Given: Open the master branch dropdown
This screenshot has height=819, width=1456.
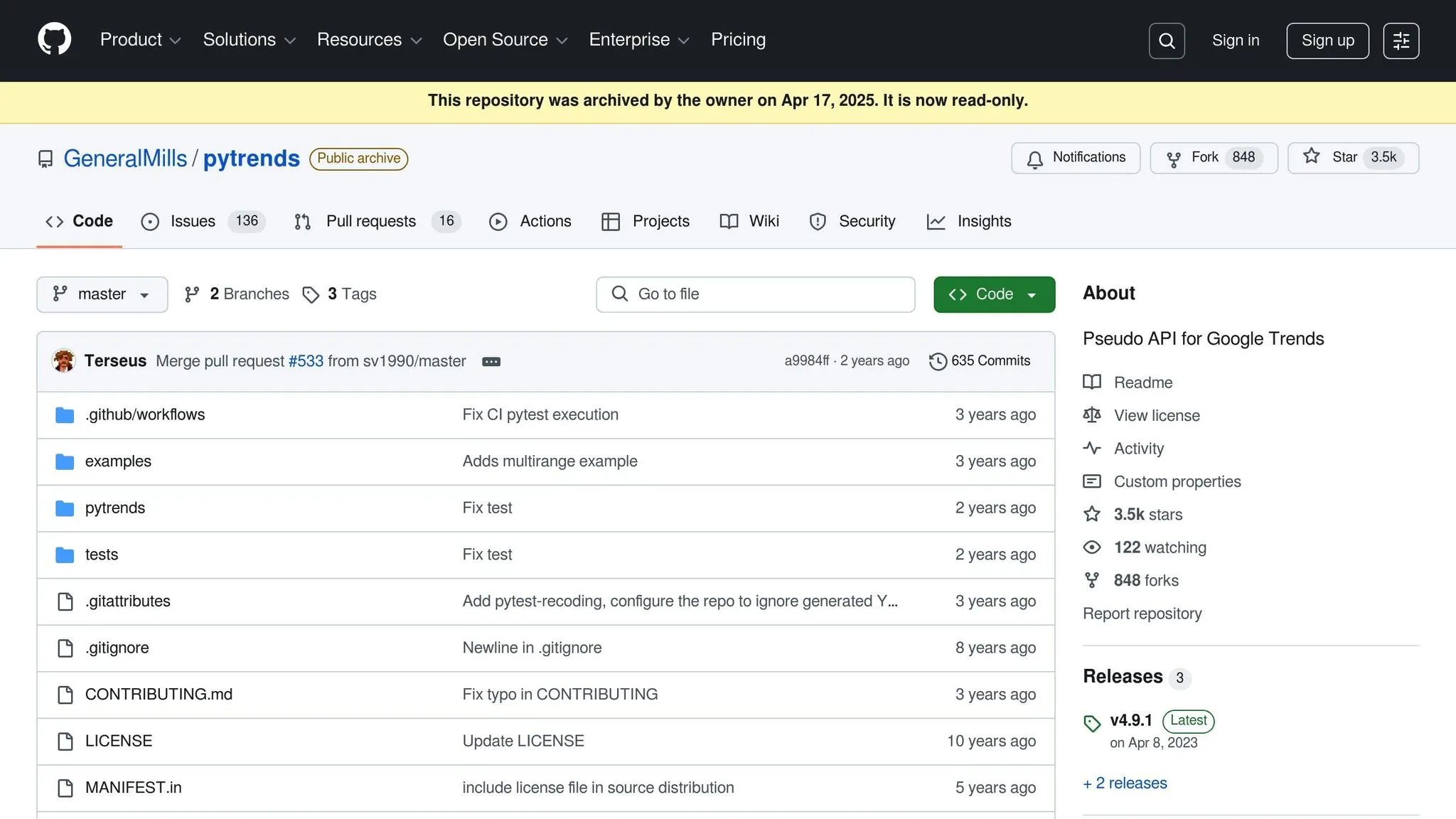Looking at the screenshot, I should (x=102, y=294).
